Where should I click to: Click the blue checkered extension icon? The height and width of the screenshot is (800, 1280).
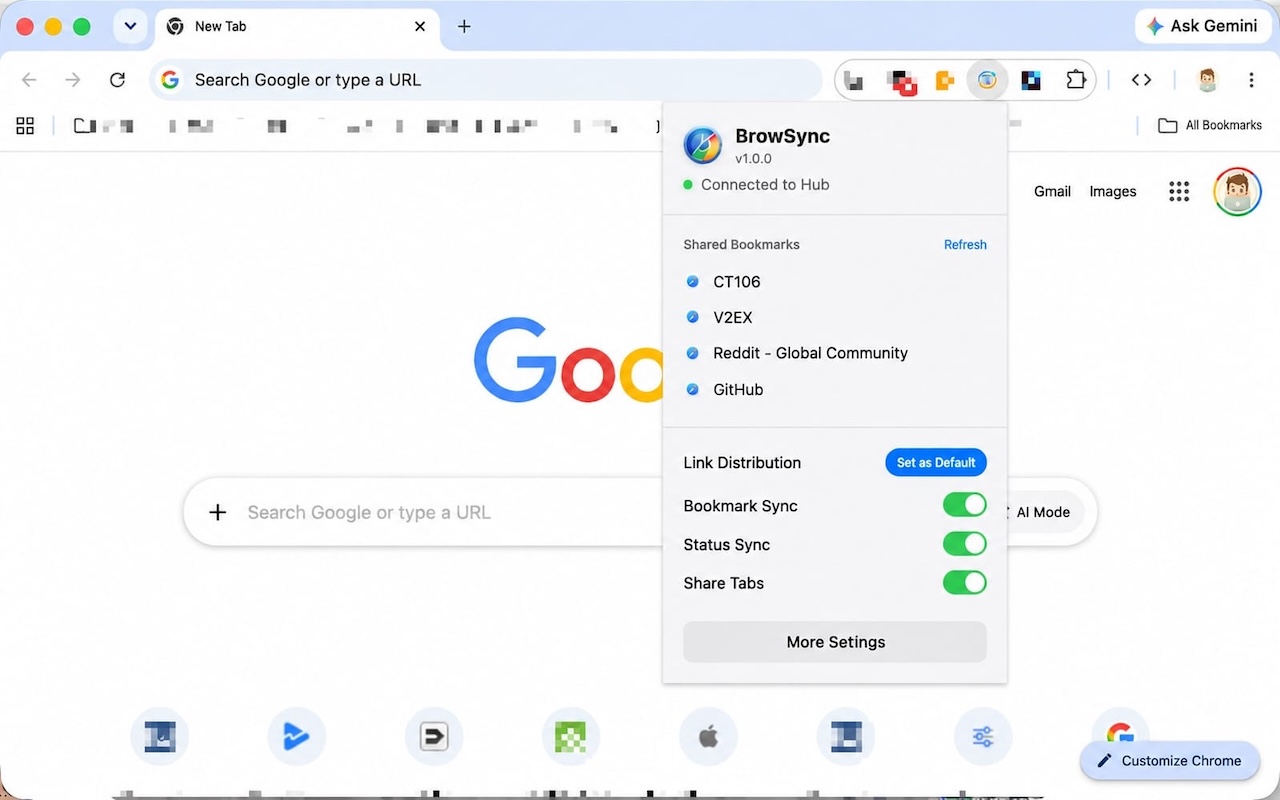click(x=1031, y=80)
